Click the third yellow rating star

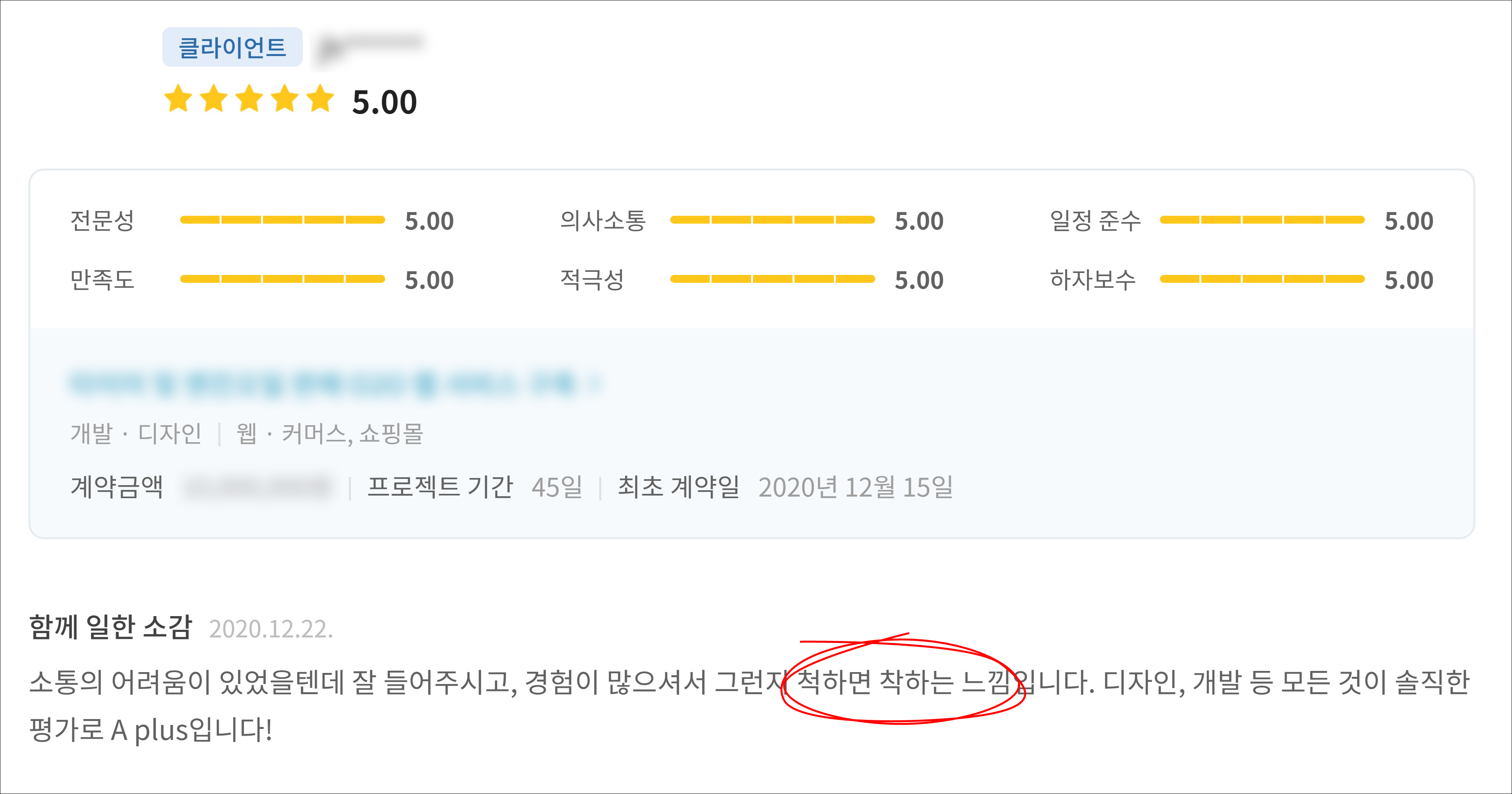pos(250,99)
